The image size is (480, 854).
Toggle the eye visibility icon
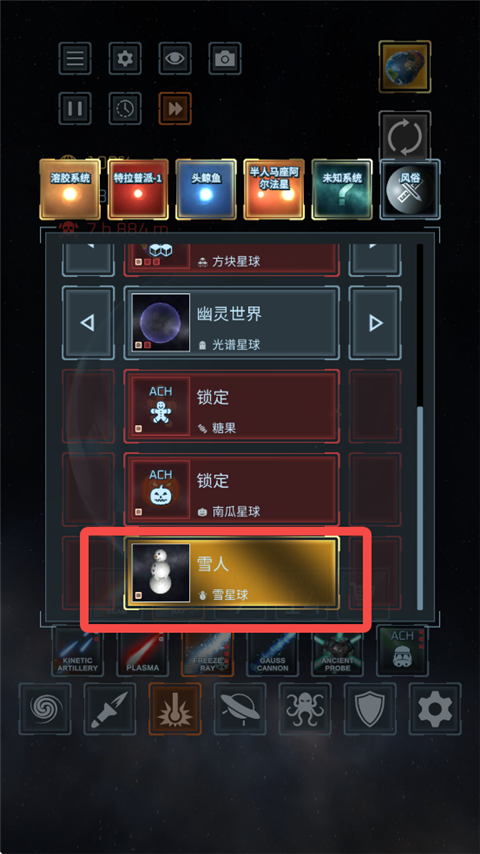pyautogui.click(x=175, y=58)
